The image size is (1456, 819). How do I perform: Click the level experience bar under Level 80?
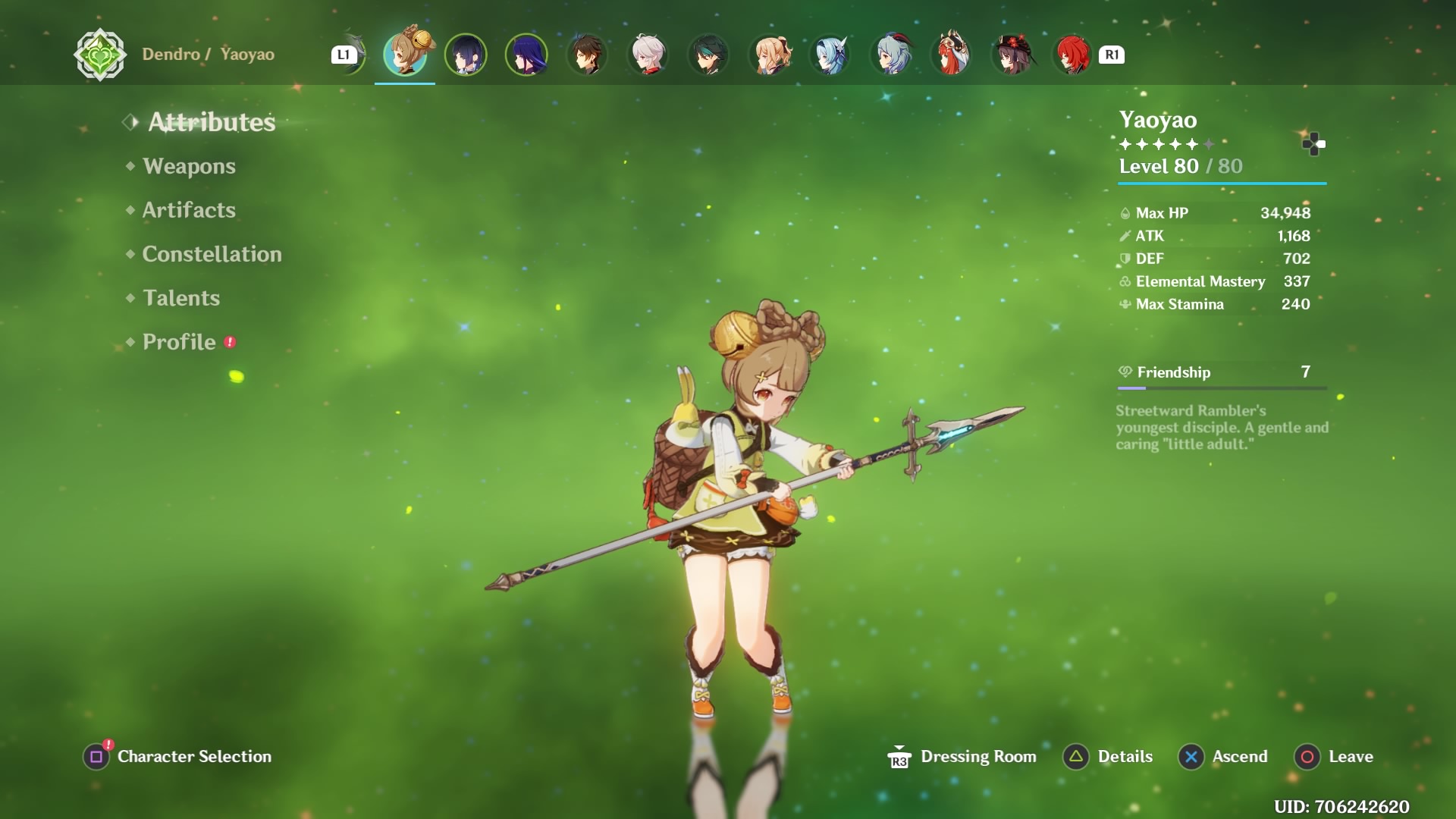(1222, 183)
